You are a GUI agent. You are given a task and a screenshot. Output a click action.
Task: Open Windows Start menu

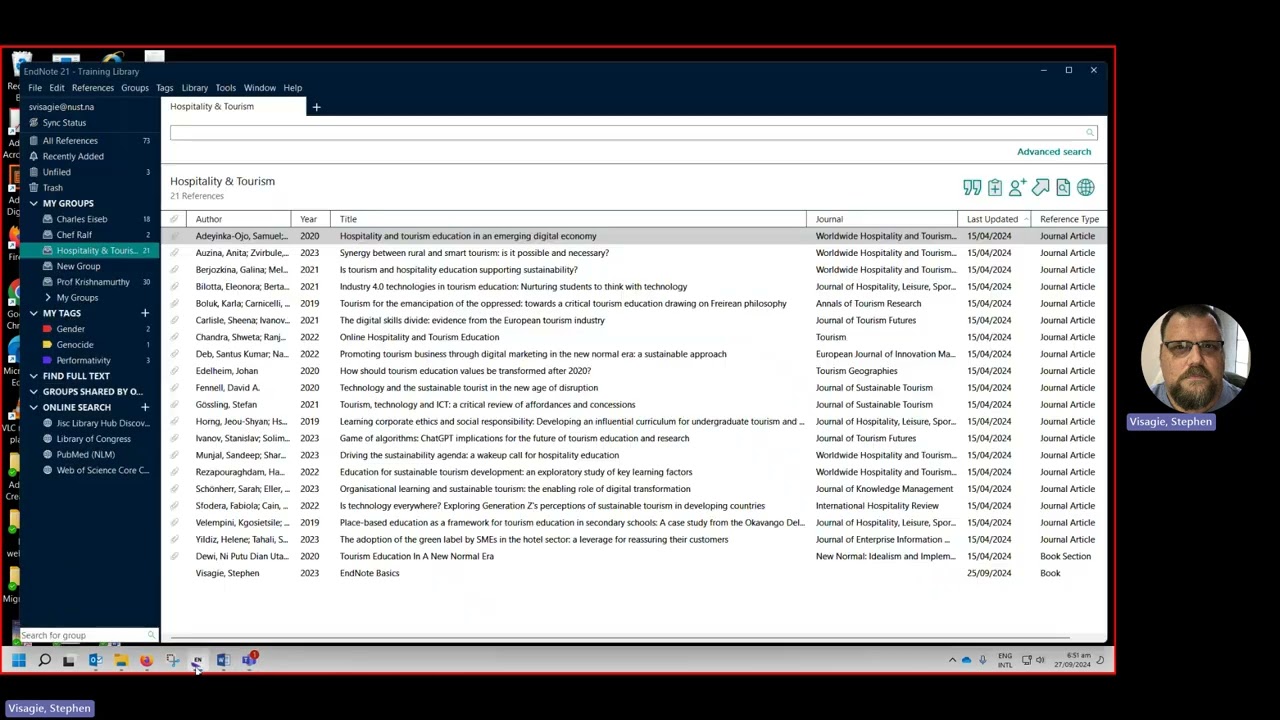point(19,660)
